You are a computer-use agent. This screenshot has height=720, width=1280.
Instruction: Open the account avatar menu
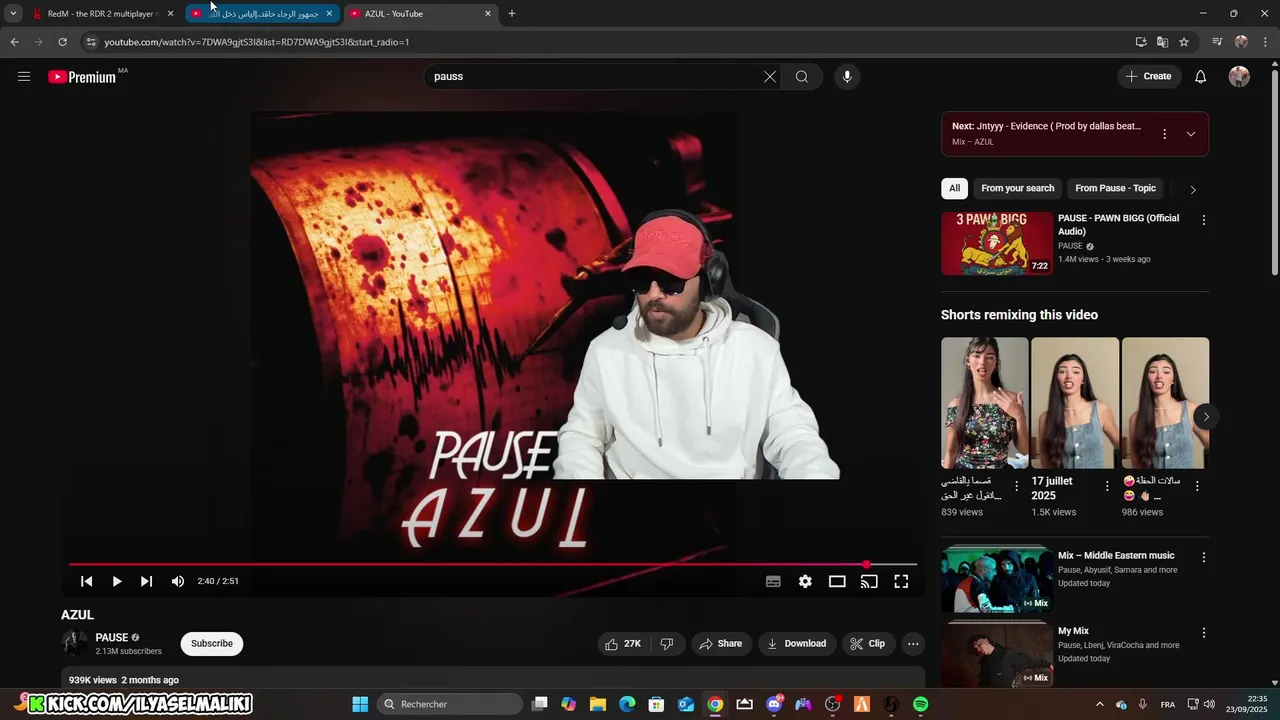coord(1239,76)
